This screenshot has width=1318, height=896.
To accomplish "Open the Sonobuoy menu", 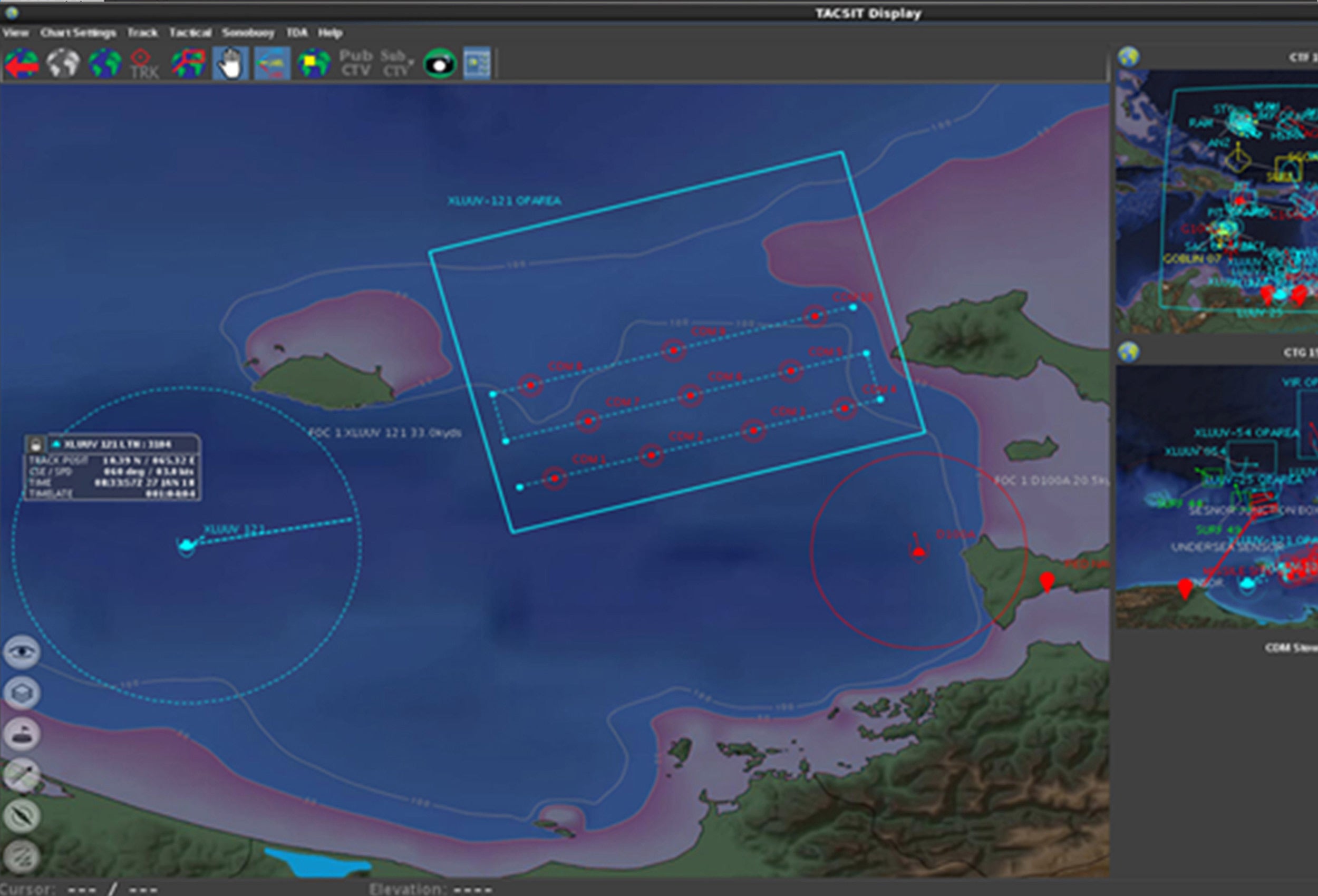I will [x=248, y=33].
